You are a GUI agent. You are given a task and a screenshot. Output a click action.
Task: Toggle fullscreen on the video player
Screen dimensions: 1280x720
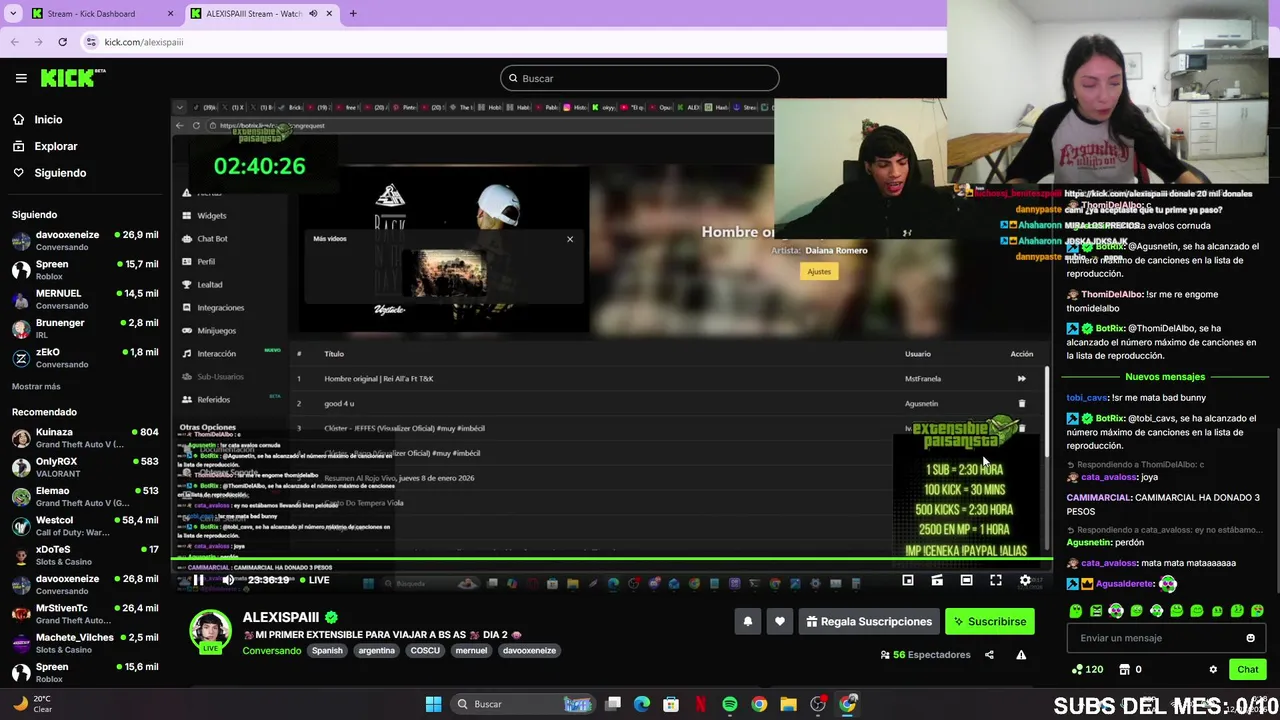tap(996, 580)
